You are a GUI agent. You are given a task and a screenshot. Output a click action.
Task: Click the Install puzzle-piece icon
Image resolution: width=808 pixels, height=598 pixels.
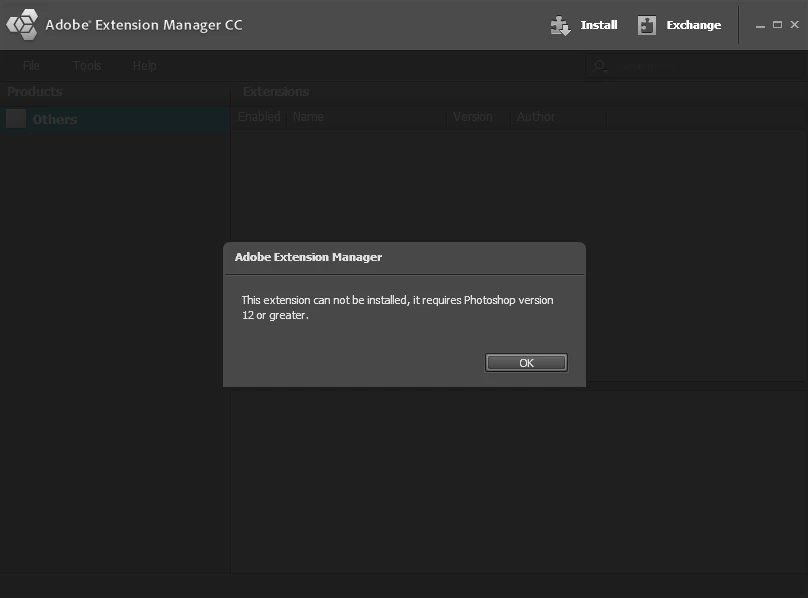(560, 25)
